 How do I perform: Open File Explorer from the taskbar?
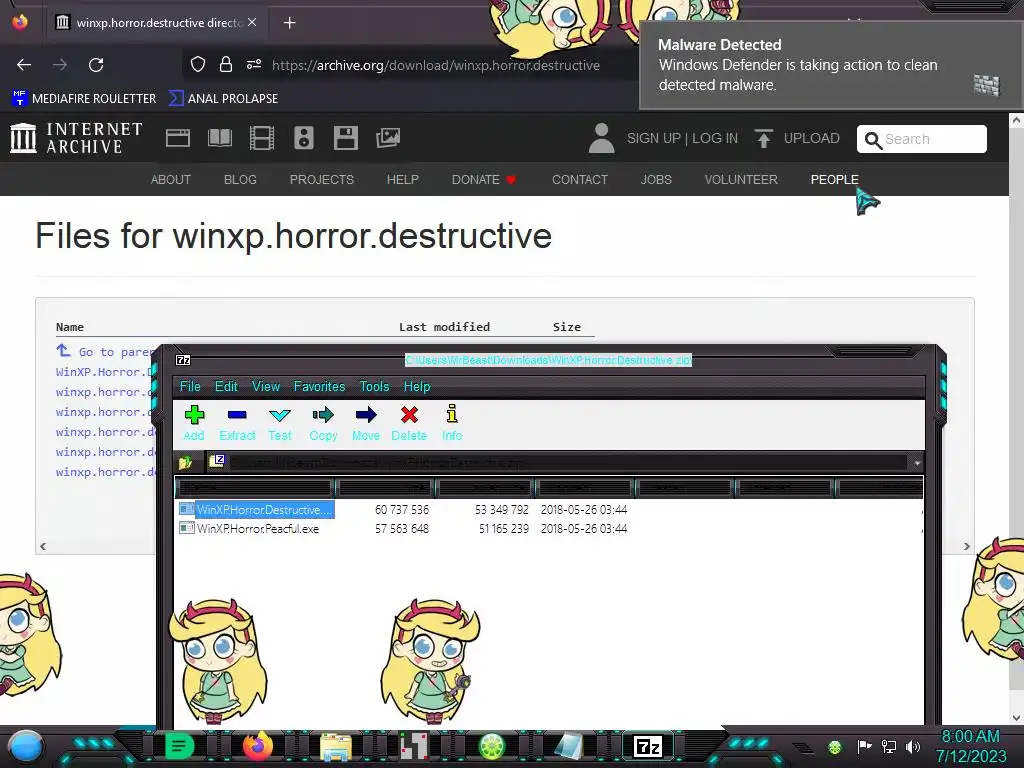coord(336,746)
